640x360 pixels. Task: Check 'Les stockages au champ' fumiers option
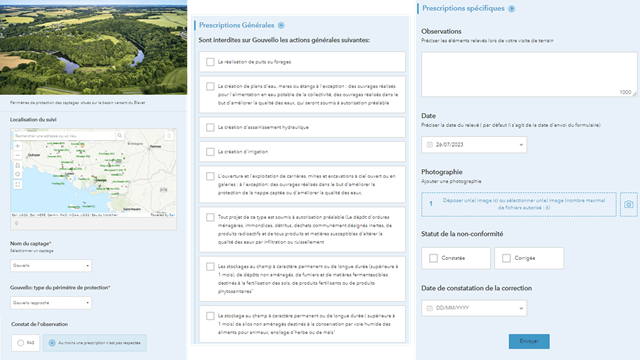[210, 267]
